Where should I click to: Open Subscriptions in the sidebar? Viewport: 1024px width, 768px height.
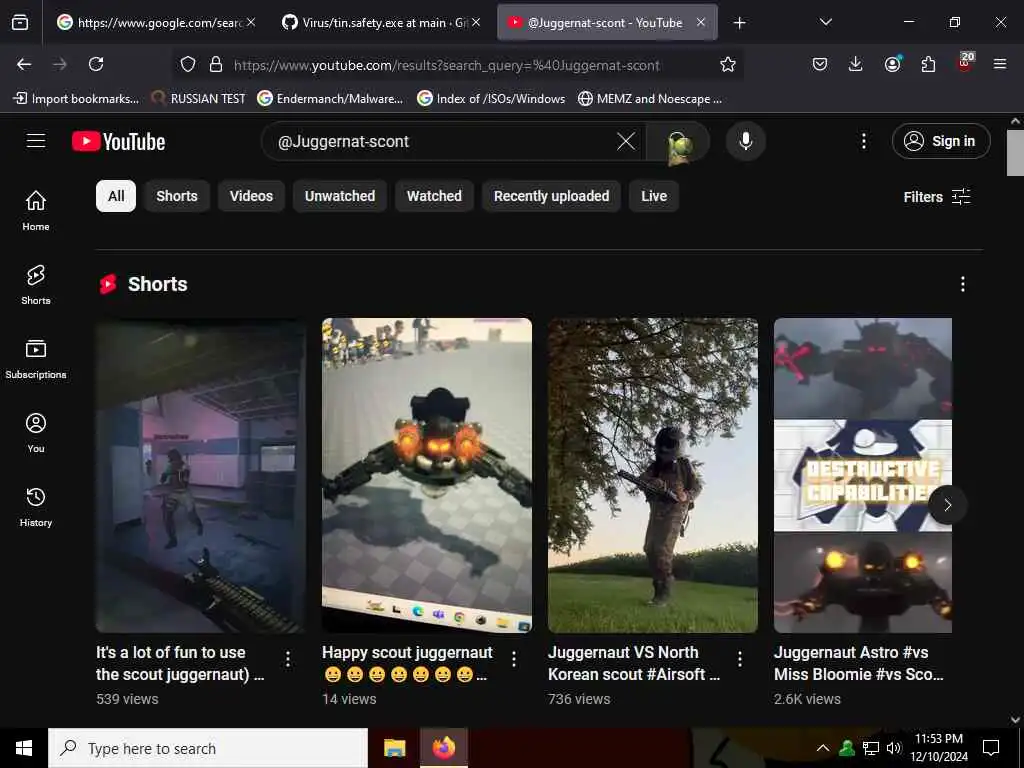(x=36, y=359)
